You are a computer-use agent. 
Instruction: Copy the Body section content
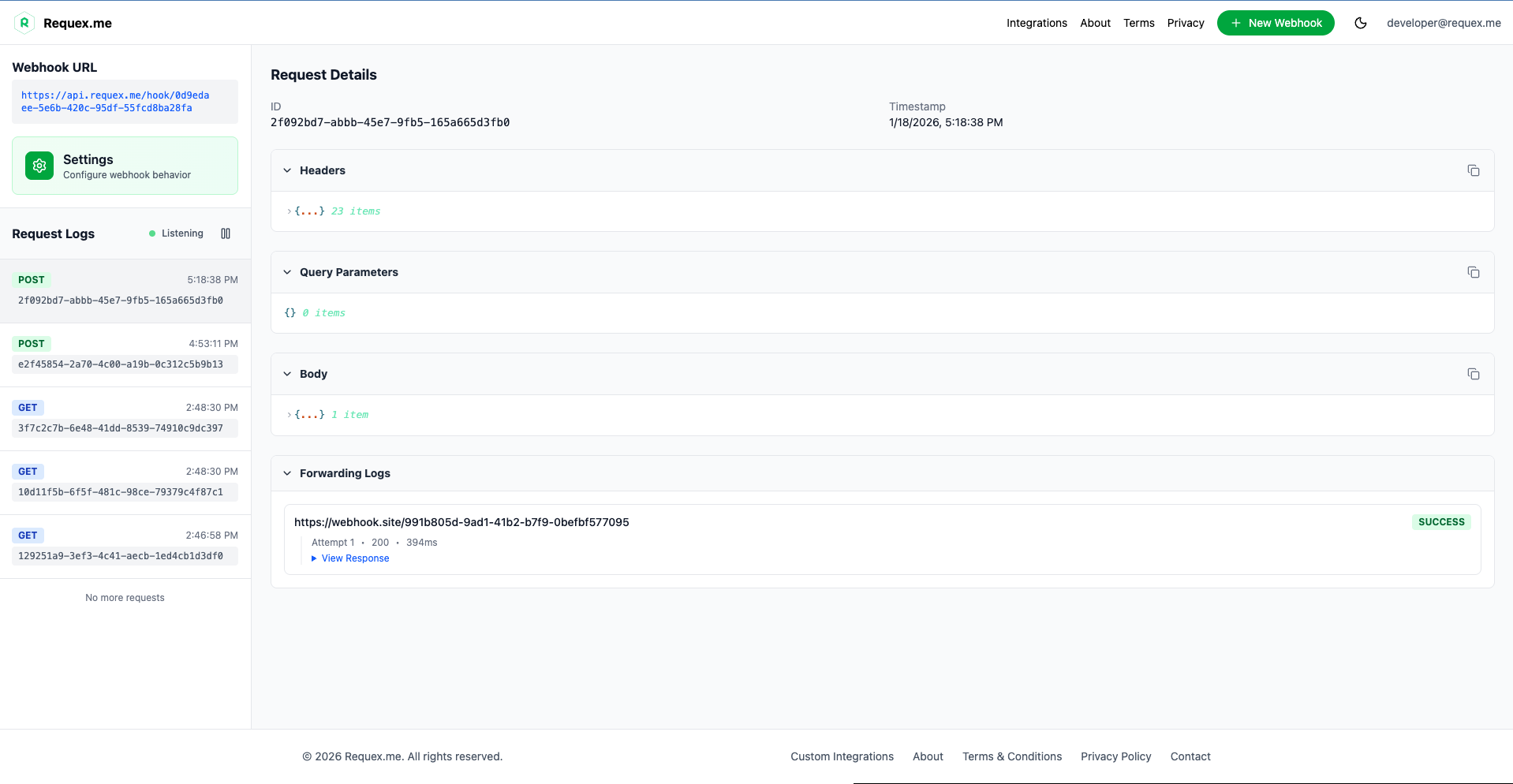pos(1473,374)
